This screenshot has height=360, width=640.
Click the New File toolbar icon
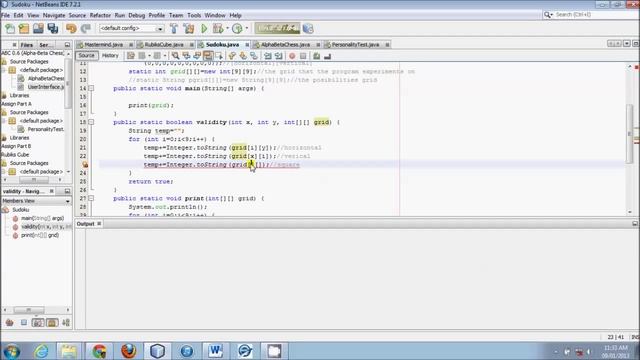pos(10,28)
